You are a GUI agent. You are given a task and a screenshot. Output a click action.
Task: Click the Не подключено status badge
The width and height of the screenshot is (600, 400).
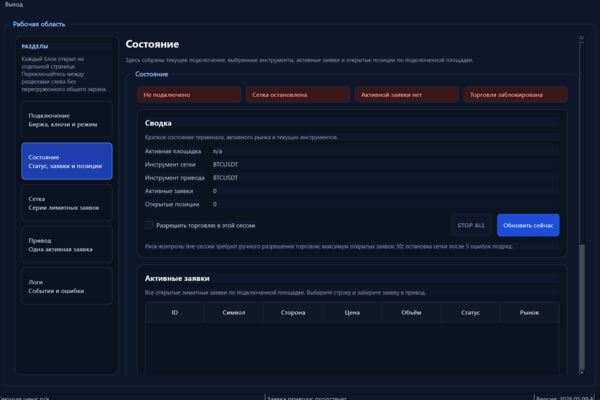pyautogui.click(x=189, y=95)
